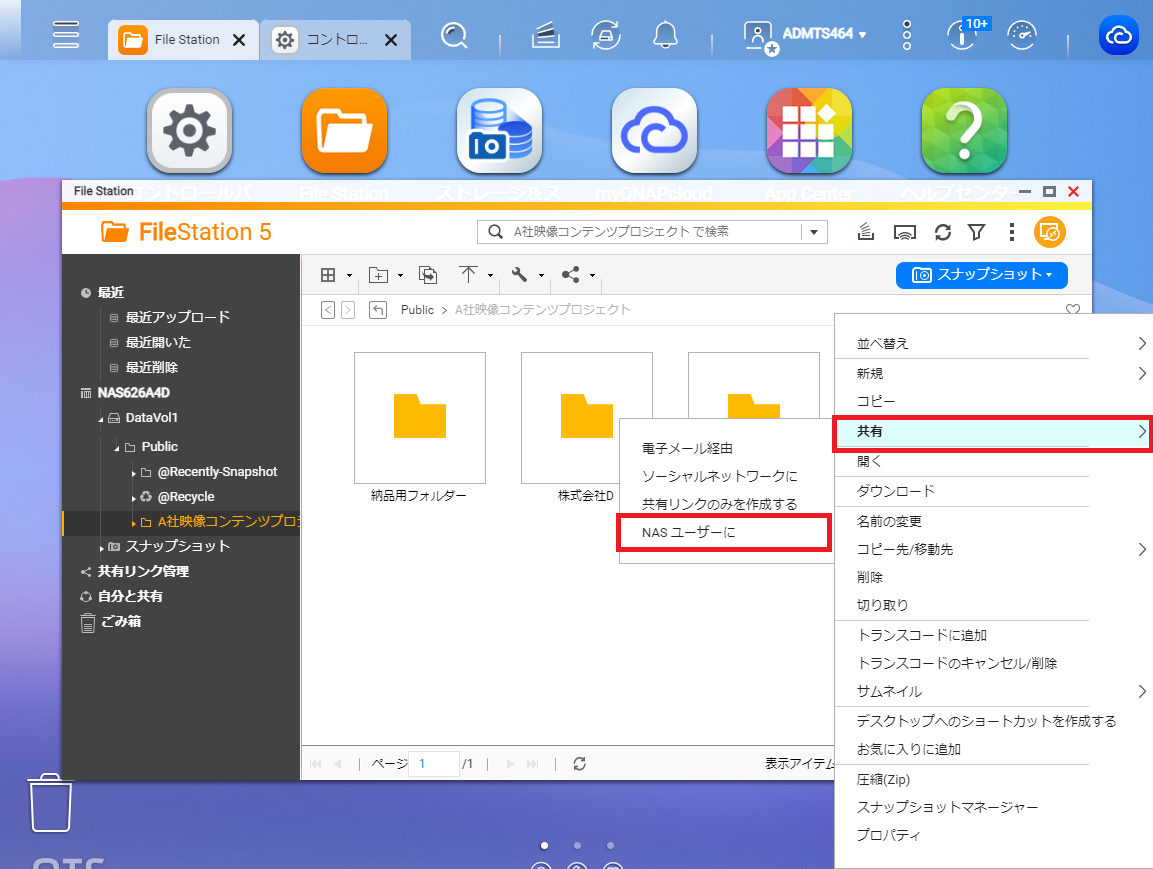Screen dimensions: 1153x869
Task: Click Public in the breadcrumb path
Action: coord(417,310)
